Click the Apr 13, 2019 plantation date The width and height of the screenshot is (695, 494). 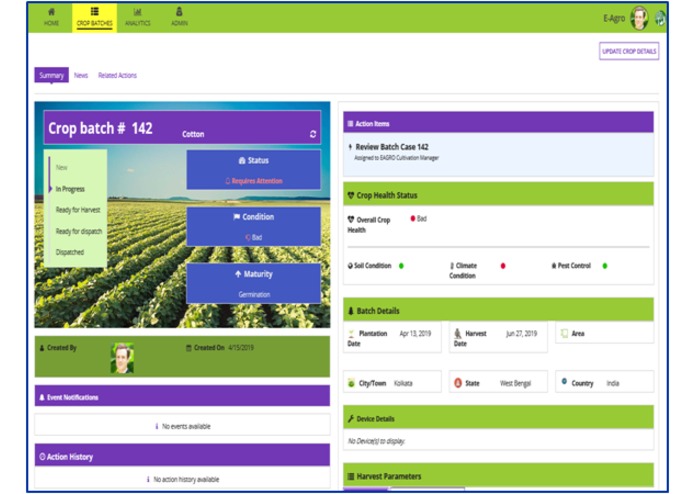(415, 333)
